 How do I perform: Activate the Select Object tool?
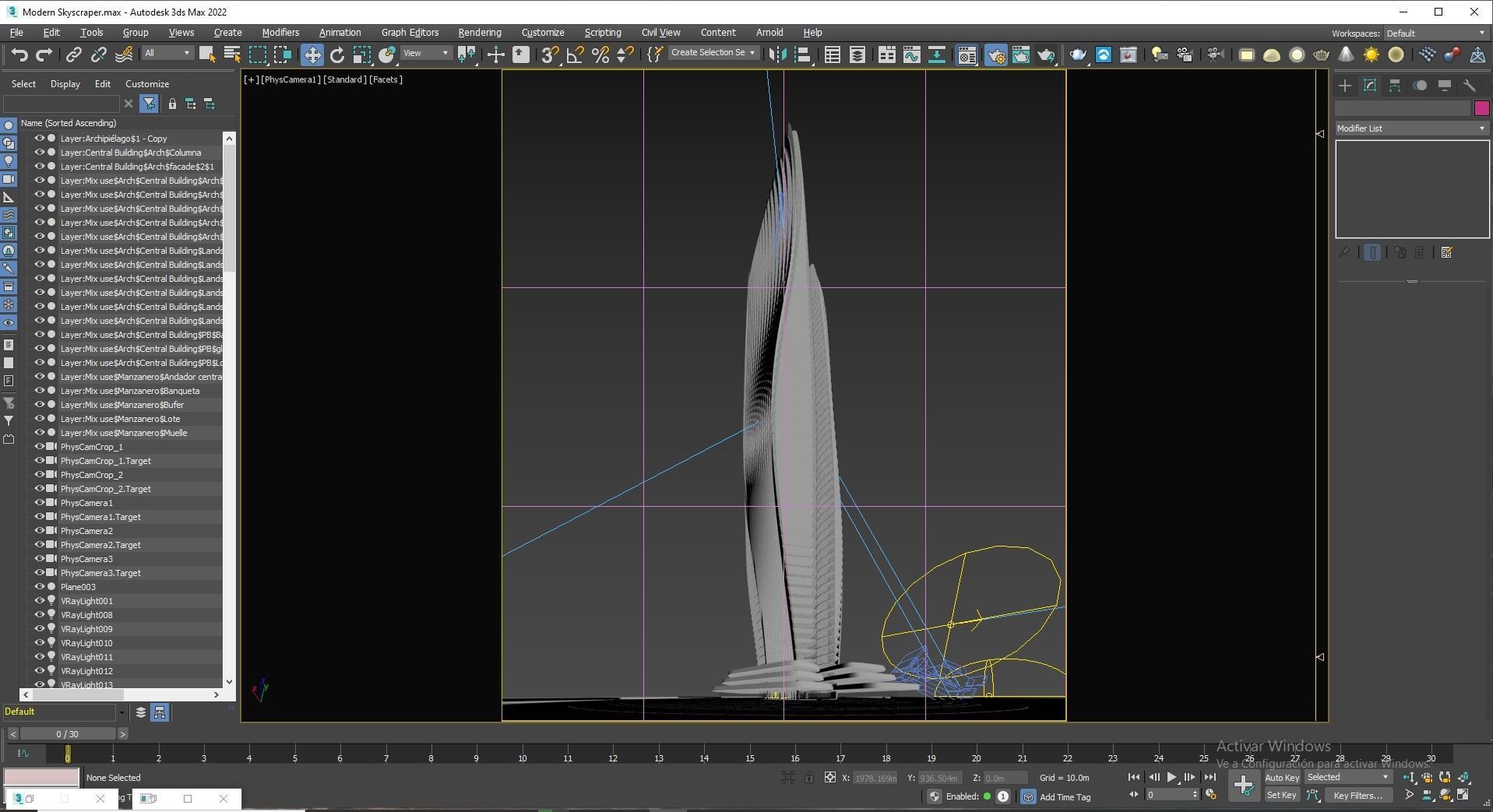207,54
